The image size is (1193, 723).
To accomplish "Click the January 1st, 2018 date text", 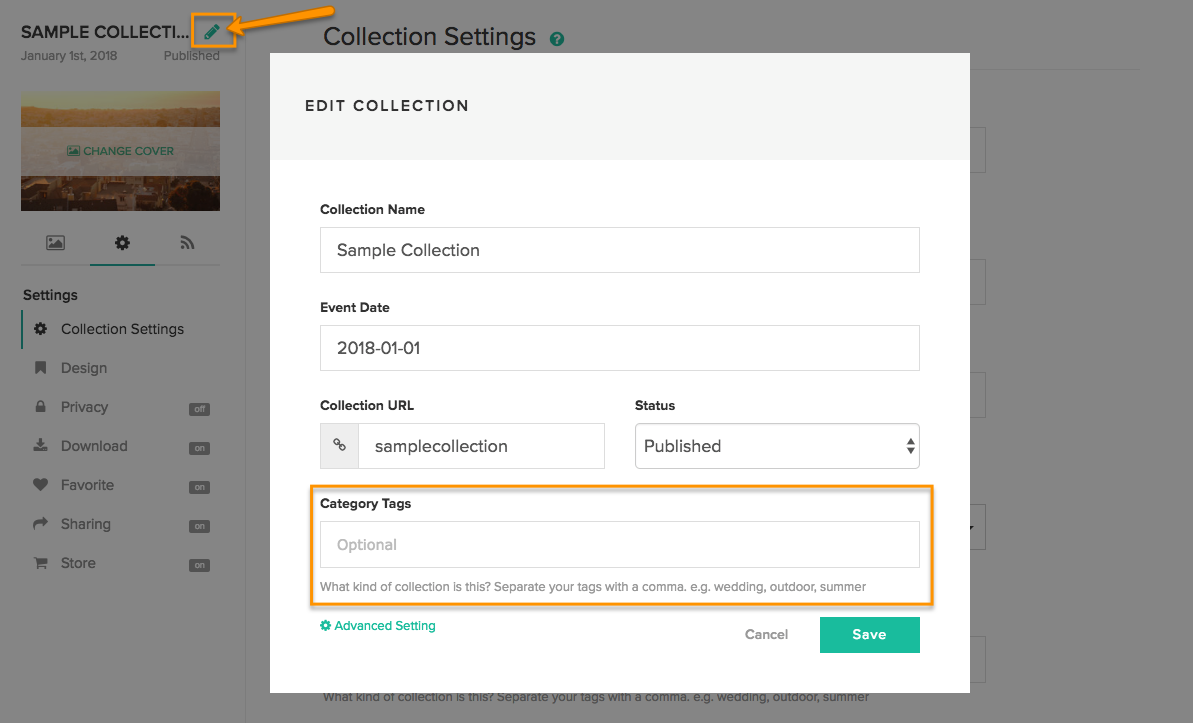I will [x=69, y=56].
